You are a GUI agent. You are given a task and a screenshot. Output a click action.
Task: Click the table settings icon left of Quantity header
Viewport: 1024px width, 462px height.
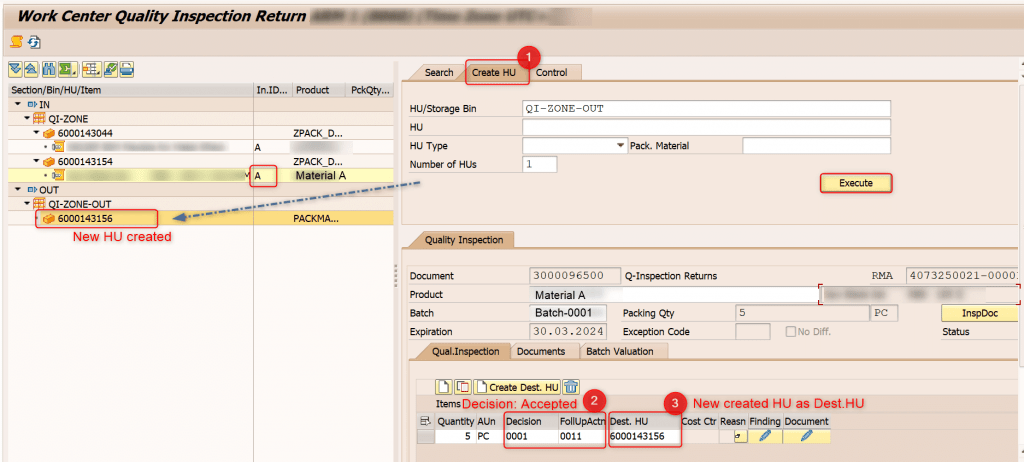coord(426,421)
